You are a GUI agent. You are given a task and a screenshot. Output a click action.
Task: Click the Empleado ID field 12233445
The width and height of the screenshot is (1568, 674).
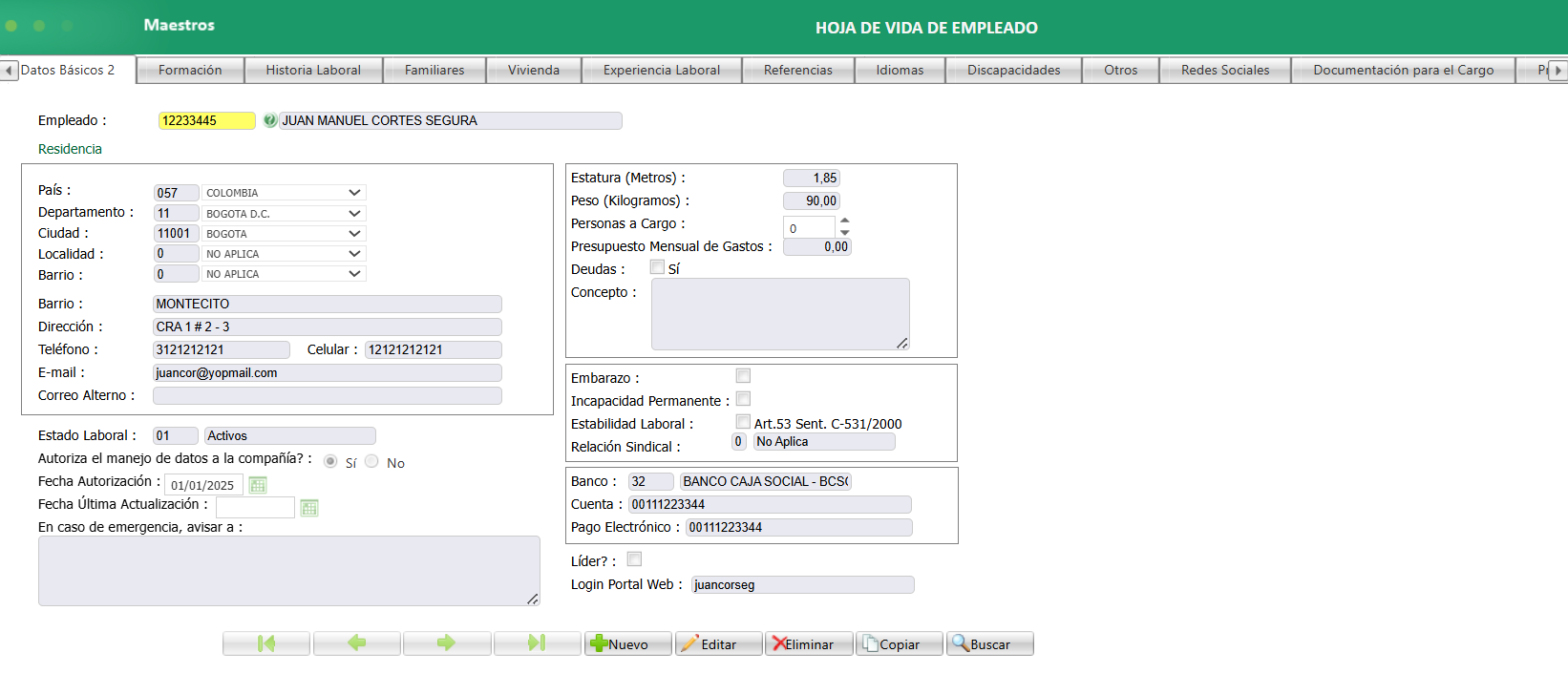tap(207, 120)
